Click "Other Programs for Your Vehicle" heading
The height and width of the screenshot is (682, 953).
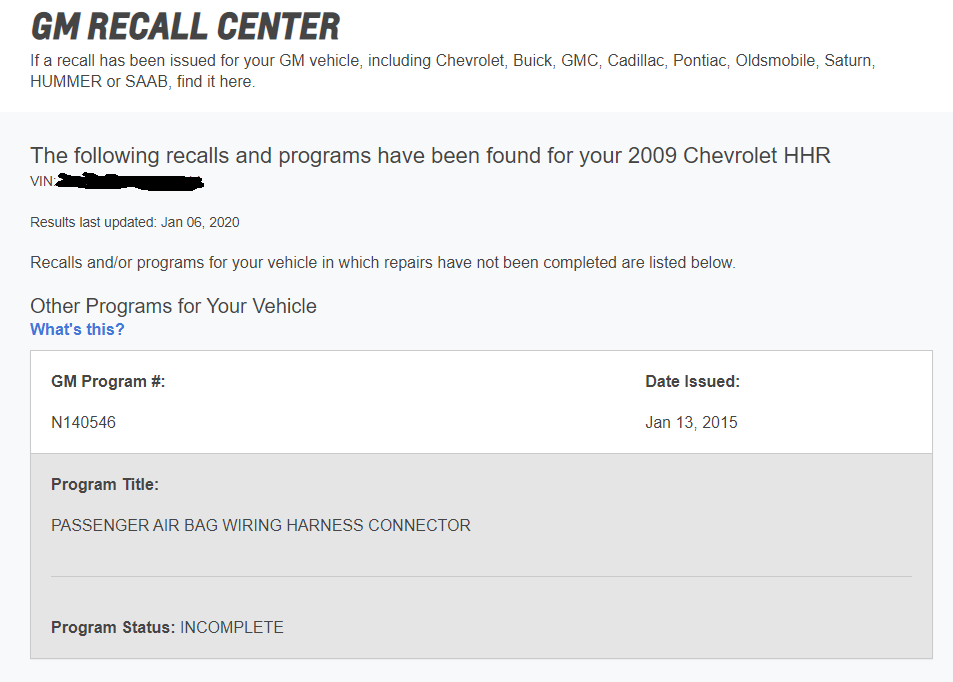[173, 306]
